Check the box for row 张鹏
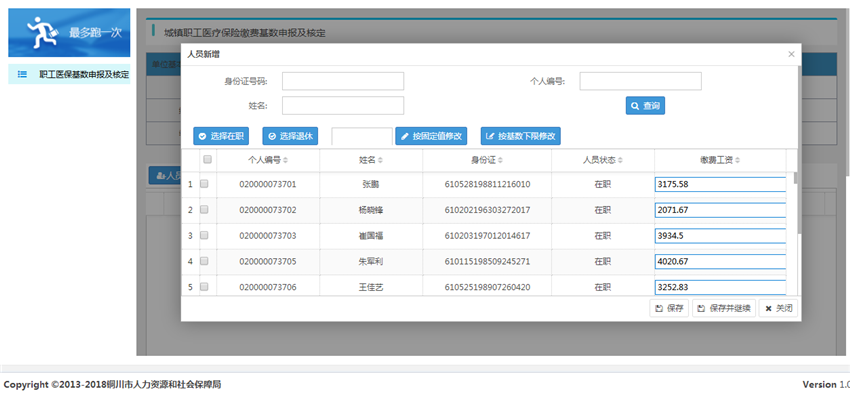Screen dimensions: 850x395 (x=204, y=184)
